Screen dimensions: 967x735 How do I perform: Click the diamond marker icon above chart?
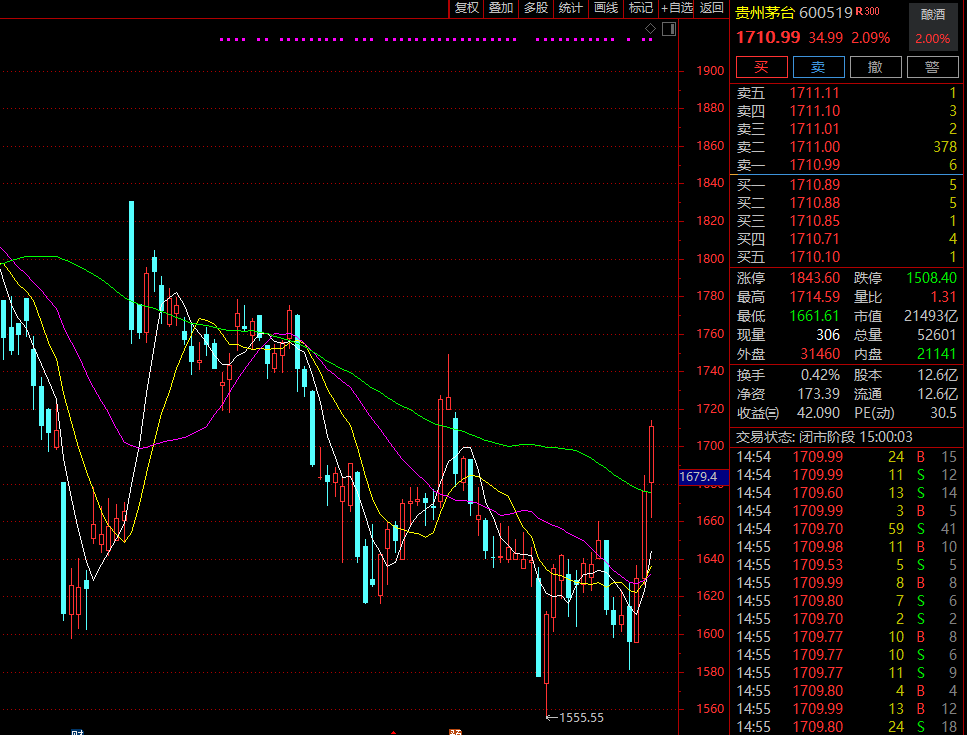click(650, 28)
